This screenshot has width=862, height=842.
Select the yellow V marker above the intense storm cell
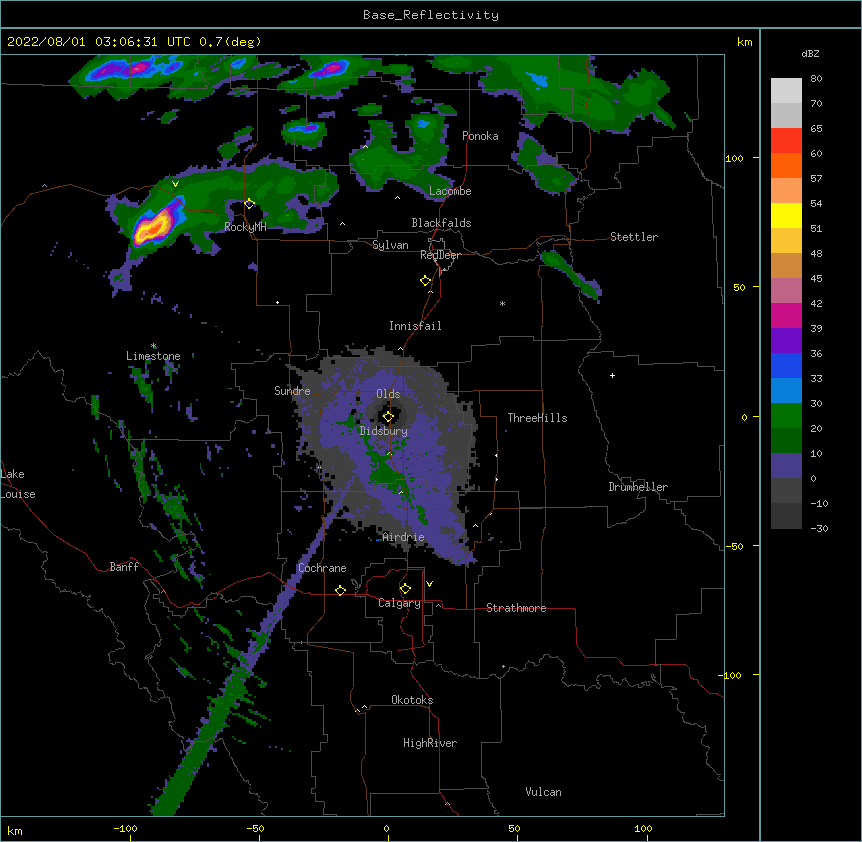coord(175,184)
